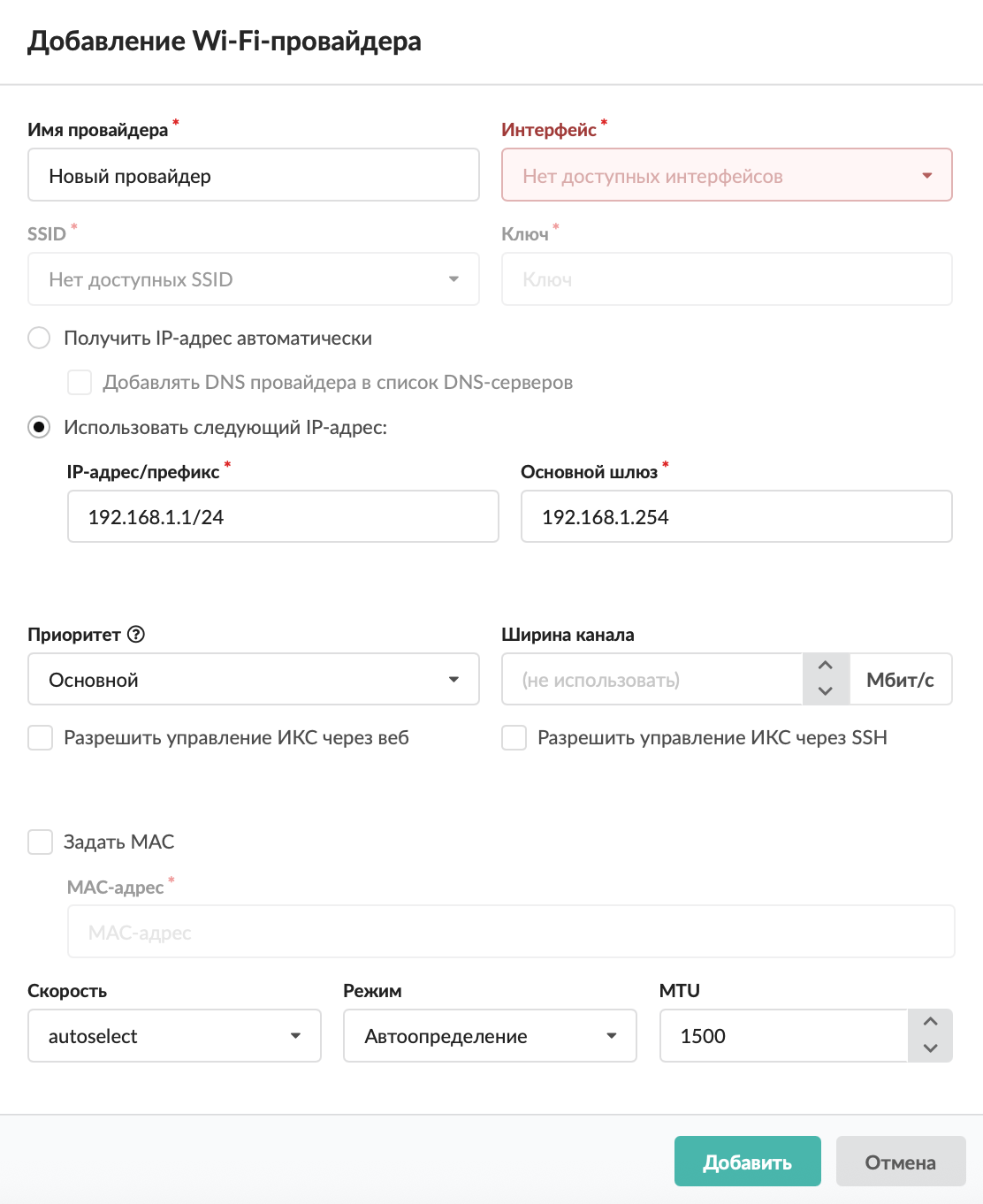The height and width of the screenshot is (1204, 983).
Task: Increase Ширина канала with up arrow
Action: 826,667
